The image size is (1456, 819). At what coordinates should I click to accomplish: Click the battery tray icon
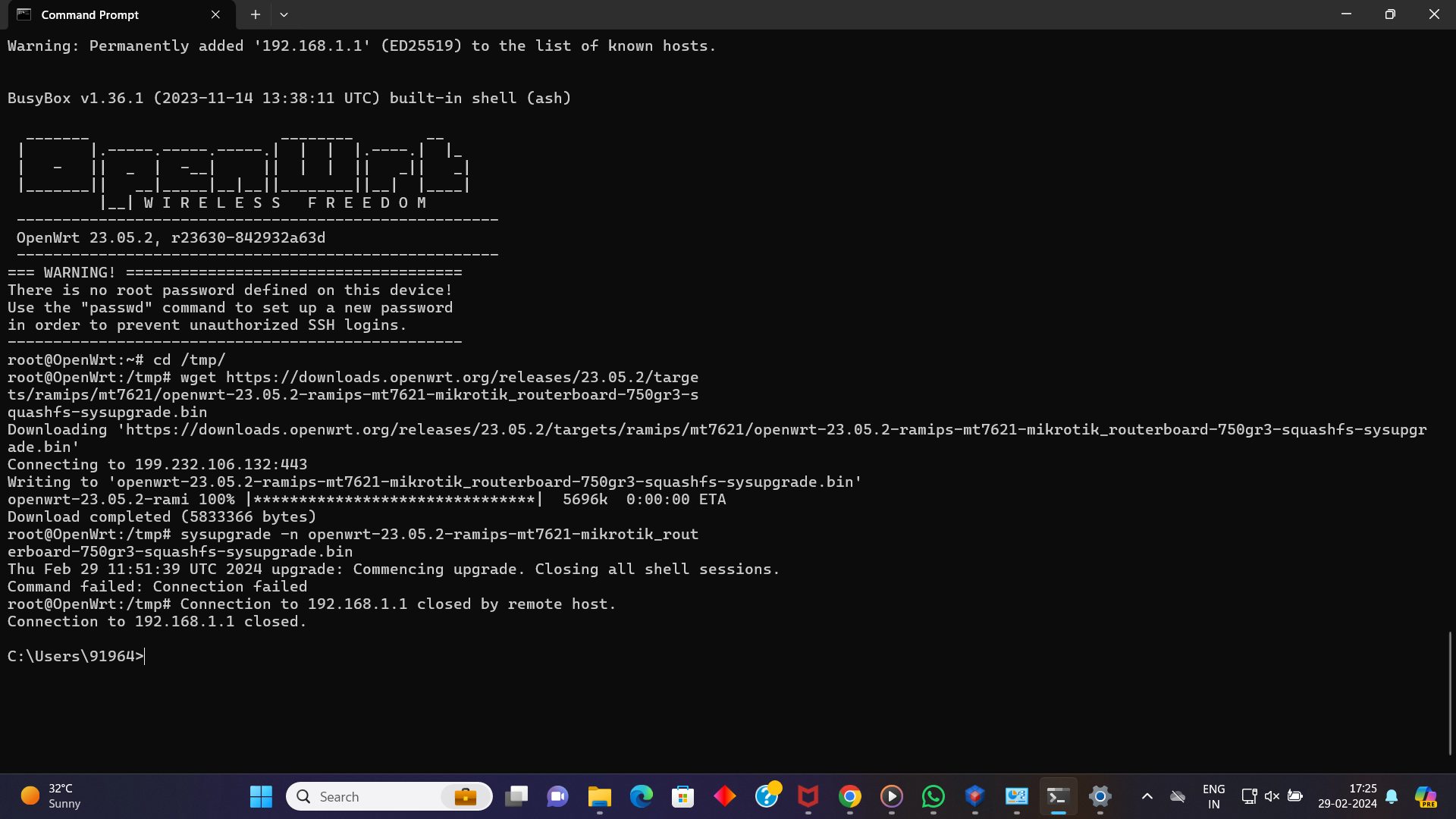click(x=1295, y=796)
